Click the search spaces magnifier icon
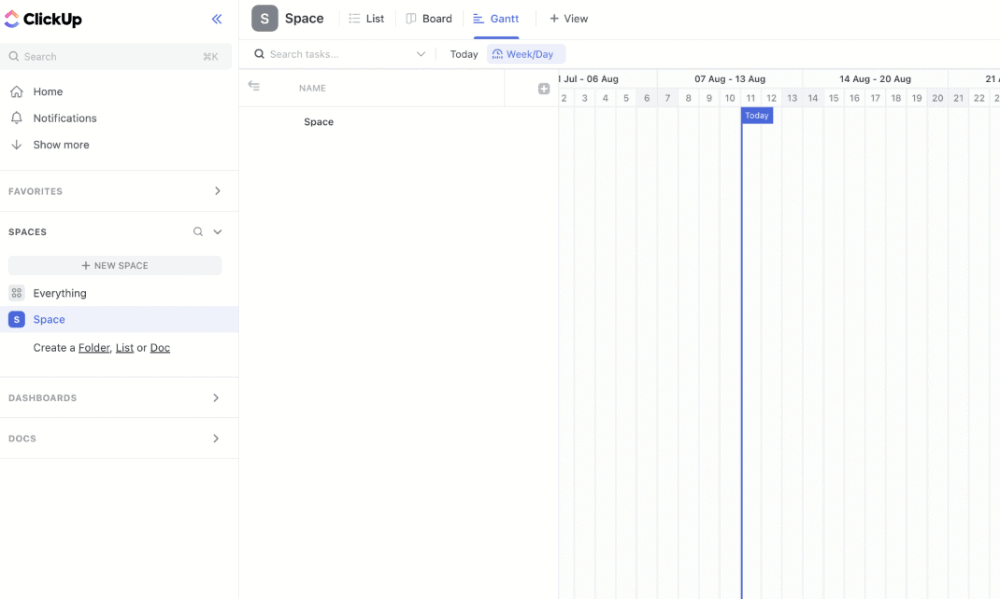1000x599 pixels. [x=198, y=232]
